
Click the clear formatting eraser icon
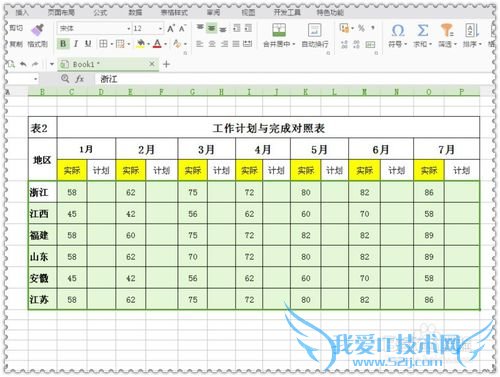[x=177, y=44]
